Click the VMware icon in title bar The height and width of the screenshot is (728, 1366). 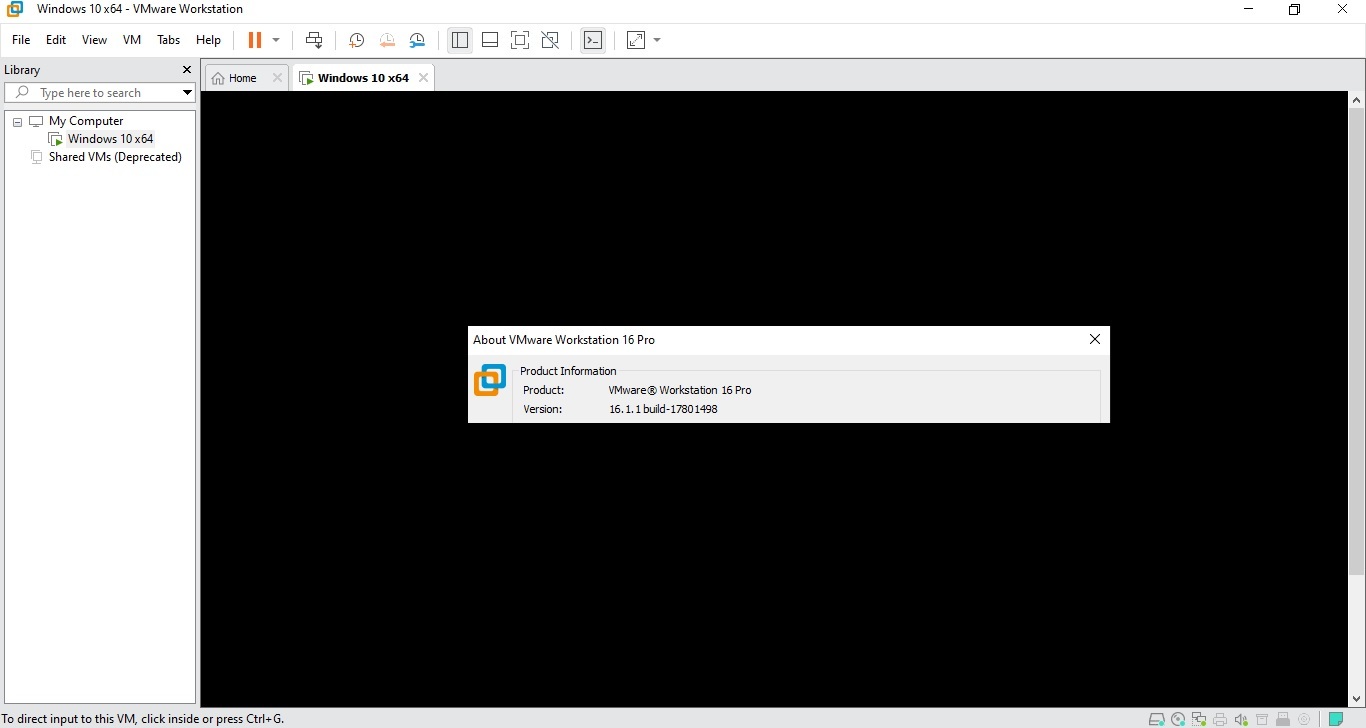pyautogui.click(x=15, y=9)
